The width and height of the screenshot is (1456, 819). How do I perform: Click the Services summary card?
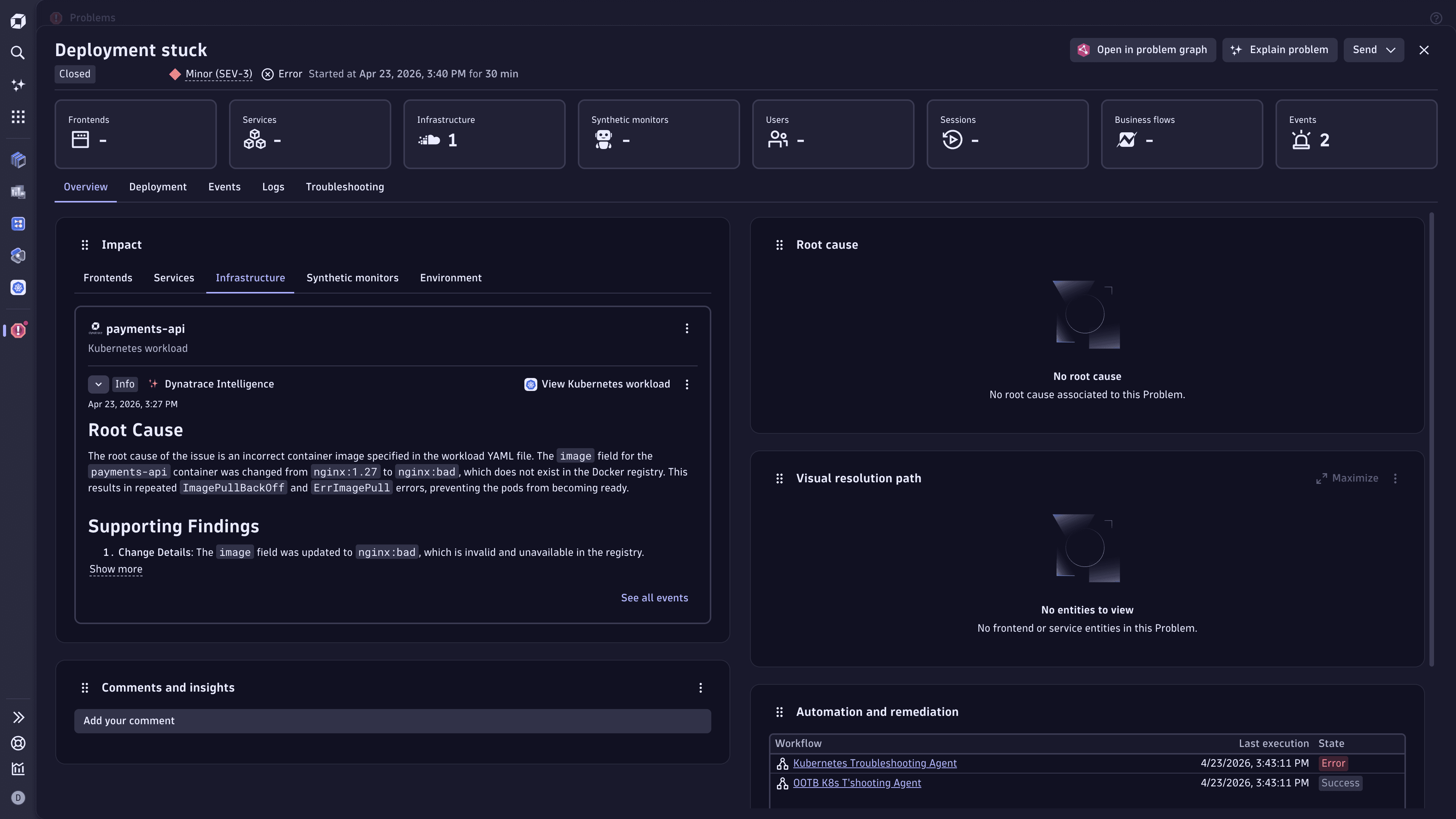click(x=310, y=134)
